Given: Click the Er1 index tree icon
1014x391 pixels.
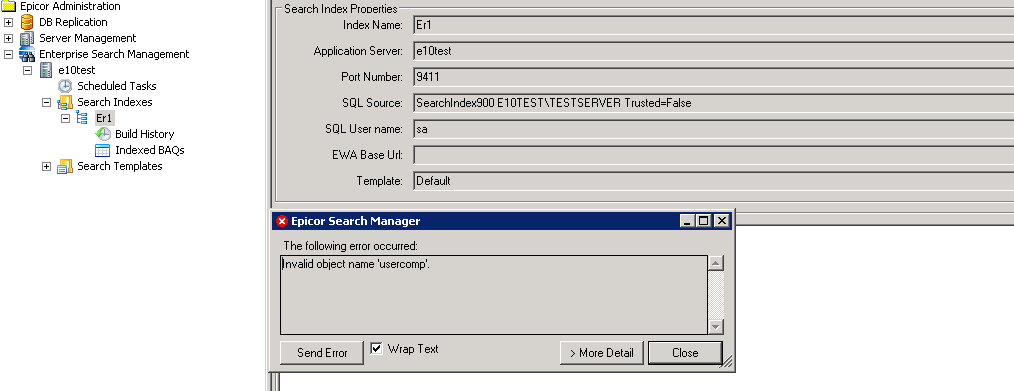Looking at the screenshot, I should click(x=83, y=118).
